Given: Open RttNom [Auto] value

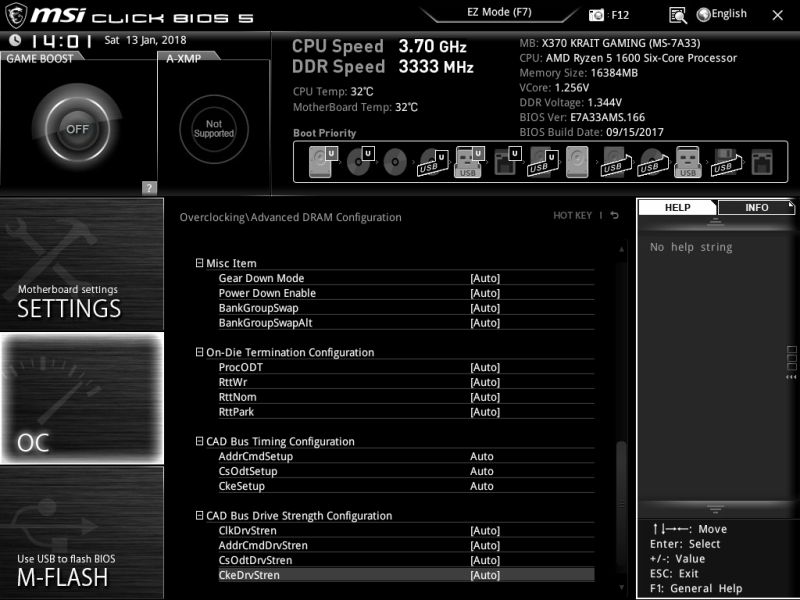Looking at the screenshot, I should point(485,397).
